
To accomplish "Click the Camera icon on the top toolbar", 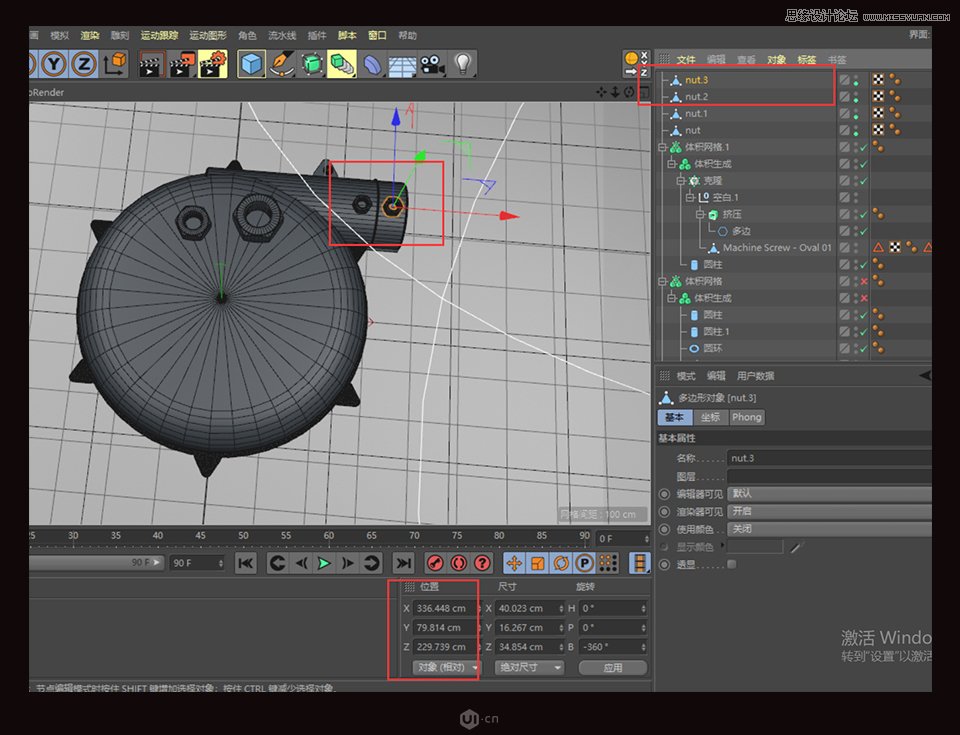I will click(x=431, y=63).
